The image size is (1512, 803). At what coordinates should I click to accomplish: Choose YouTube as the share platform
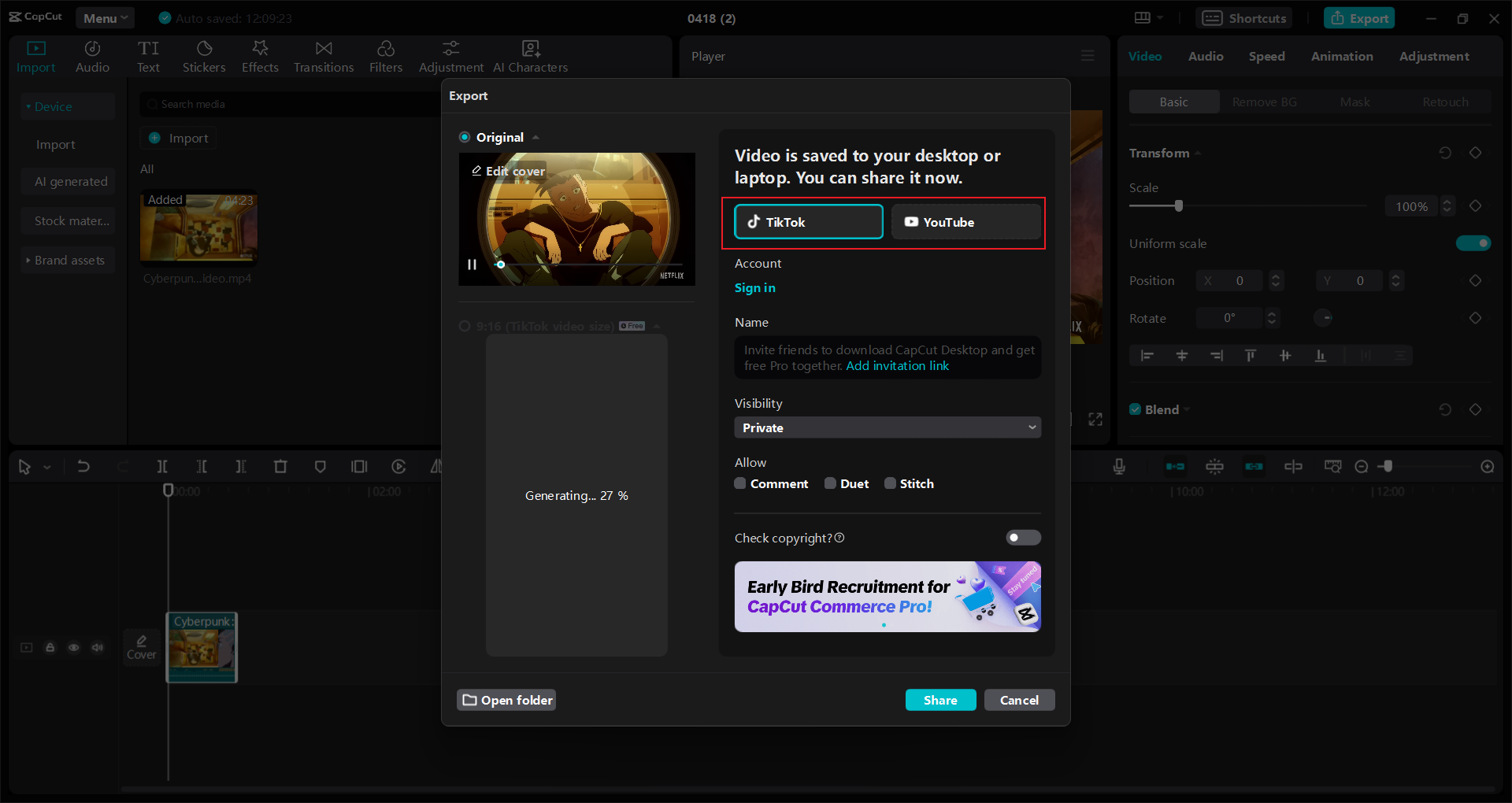pyautogui.click(x=966, y=222)
